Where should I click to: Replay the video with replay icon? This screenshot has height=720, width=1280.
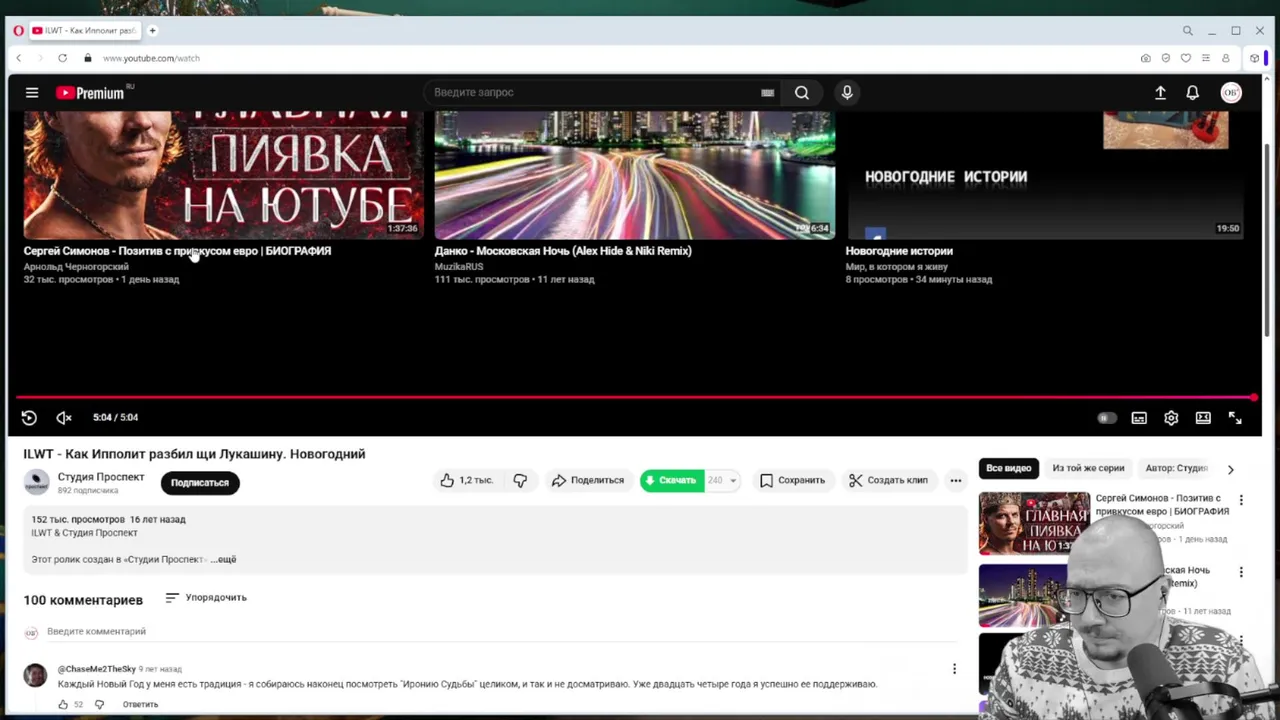tap(29, 418)
